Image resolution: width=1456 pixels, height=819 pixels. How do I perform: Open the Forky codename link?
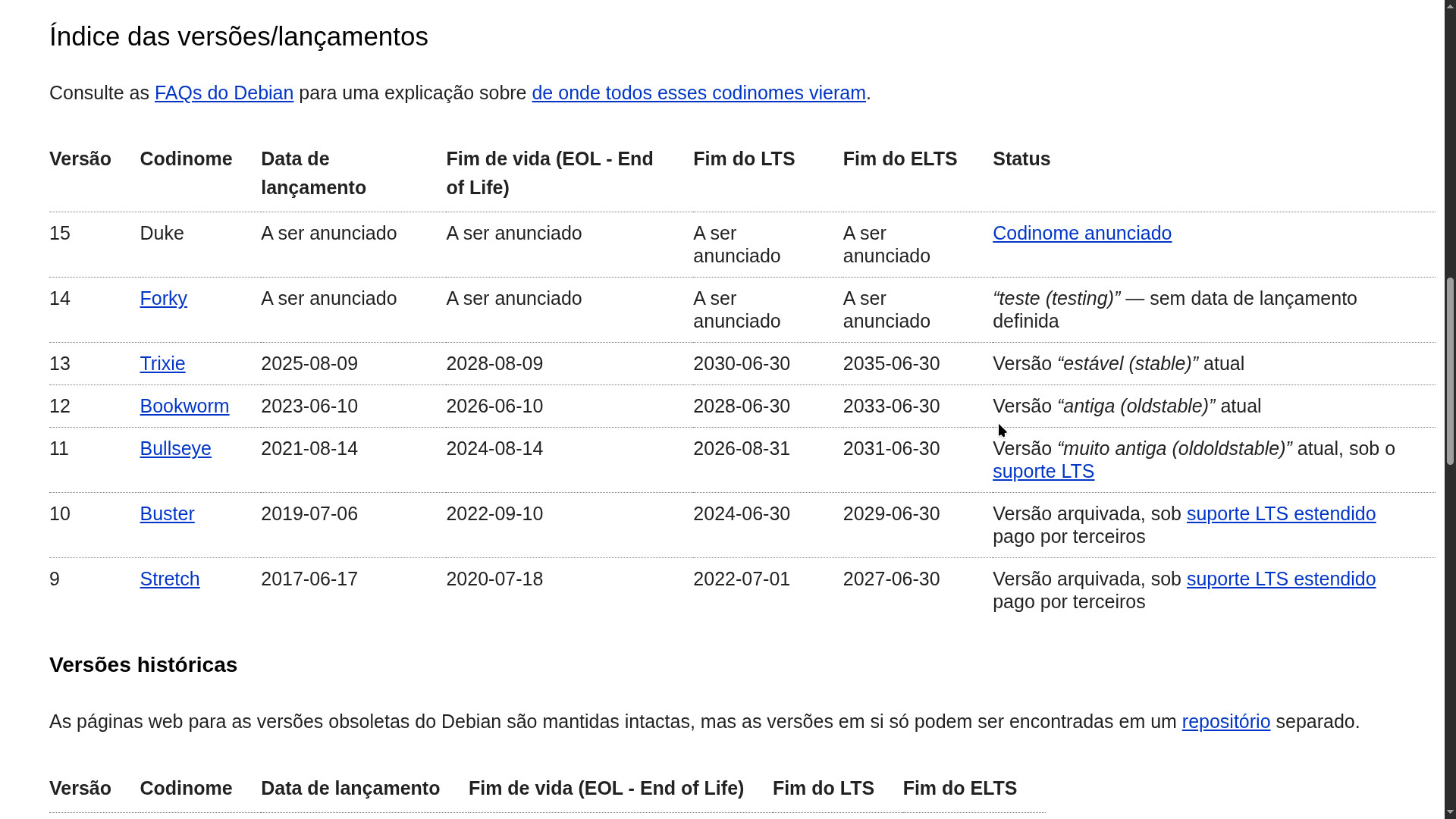[163, 298]
